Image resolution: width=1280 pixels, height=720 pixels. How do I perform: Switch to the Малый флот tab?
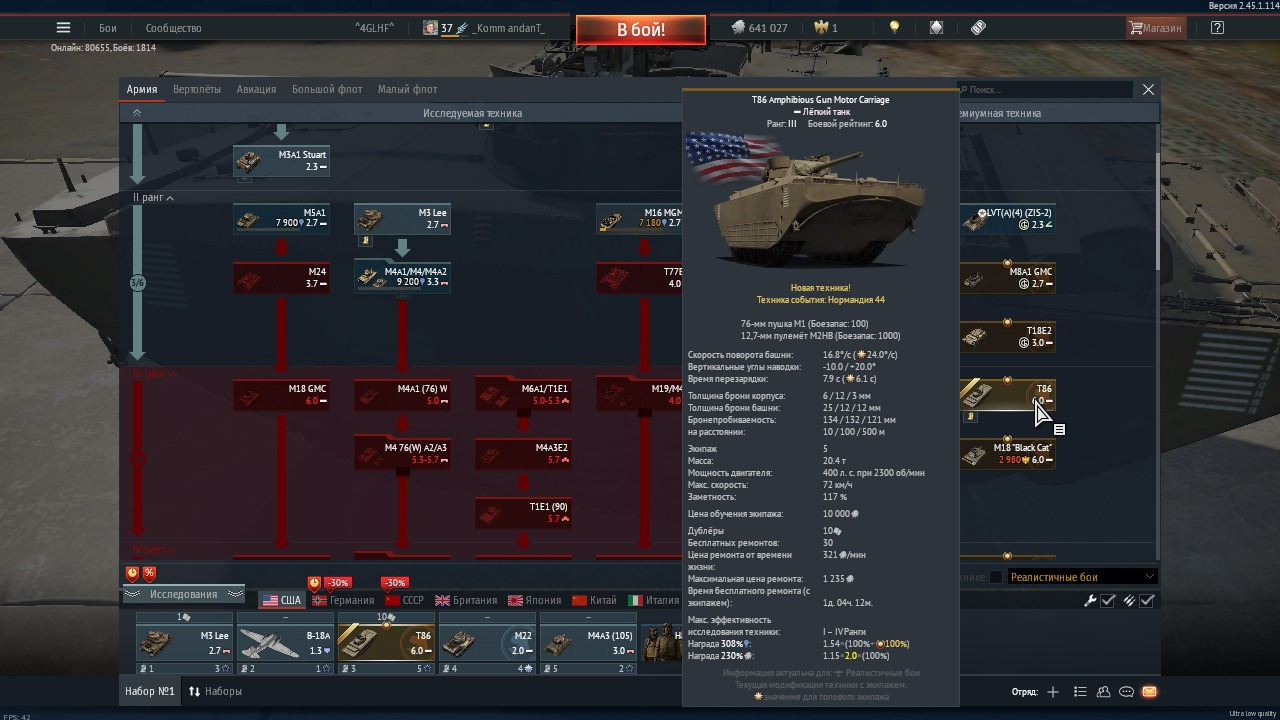tap(407, 89)
